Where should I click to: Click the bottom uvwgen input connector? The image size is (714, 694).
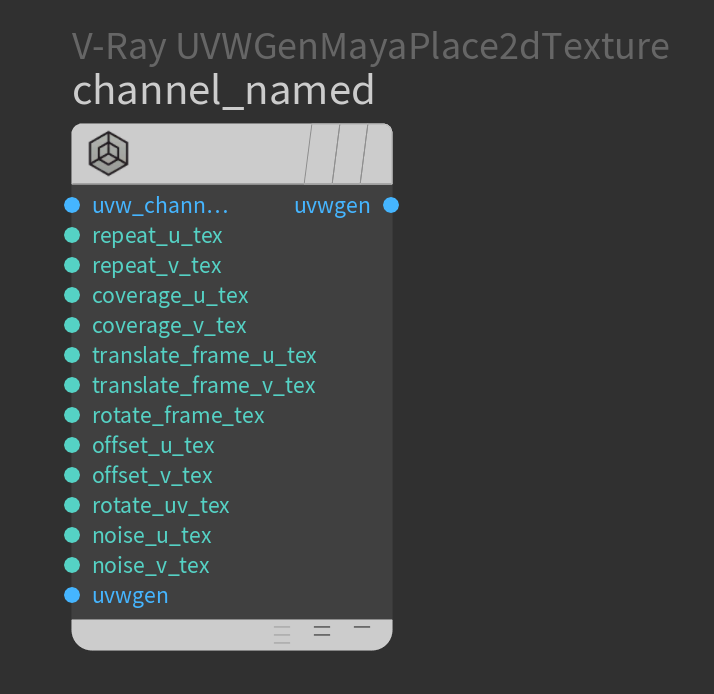click(72, 595)
